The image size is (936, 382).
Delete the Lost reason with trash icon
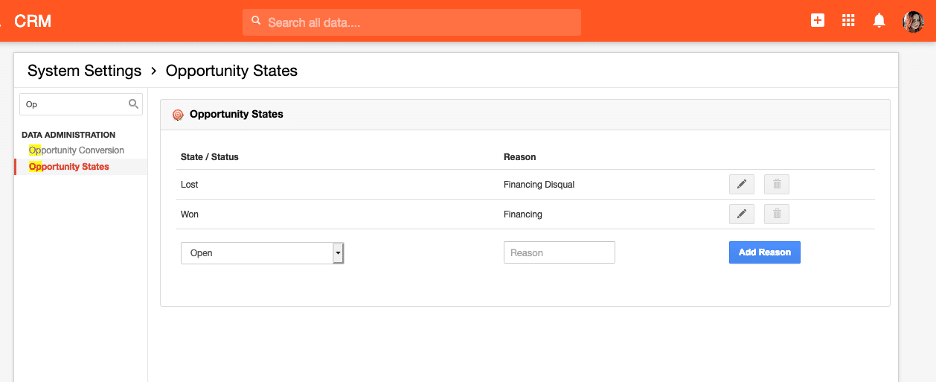tap(777, 184)
